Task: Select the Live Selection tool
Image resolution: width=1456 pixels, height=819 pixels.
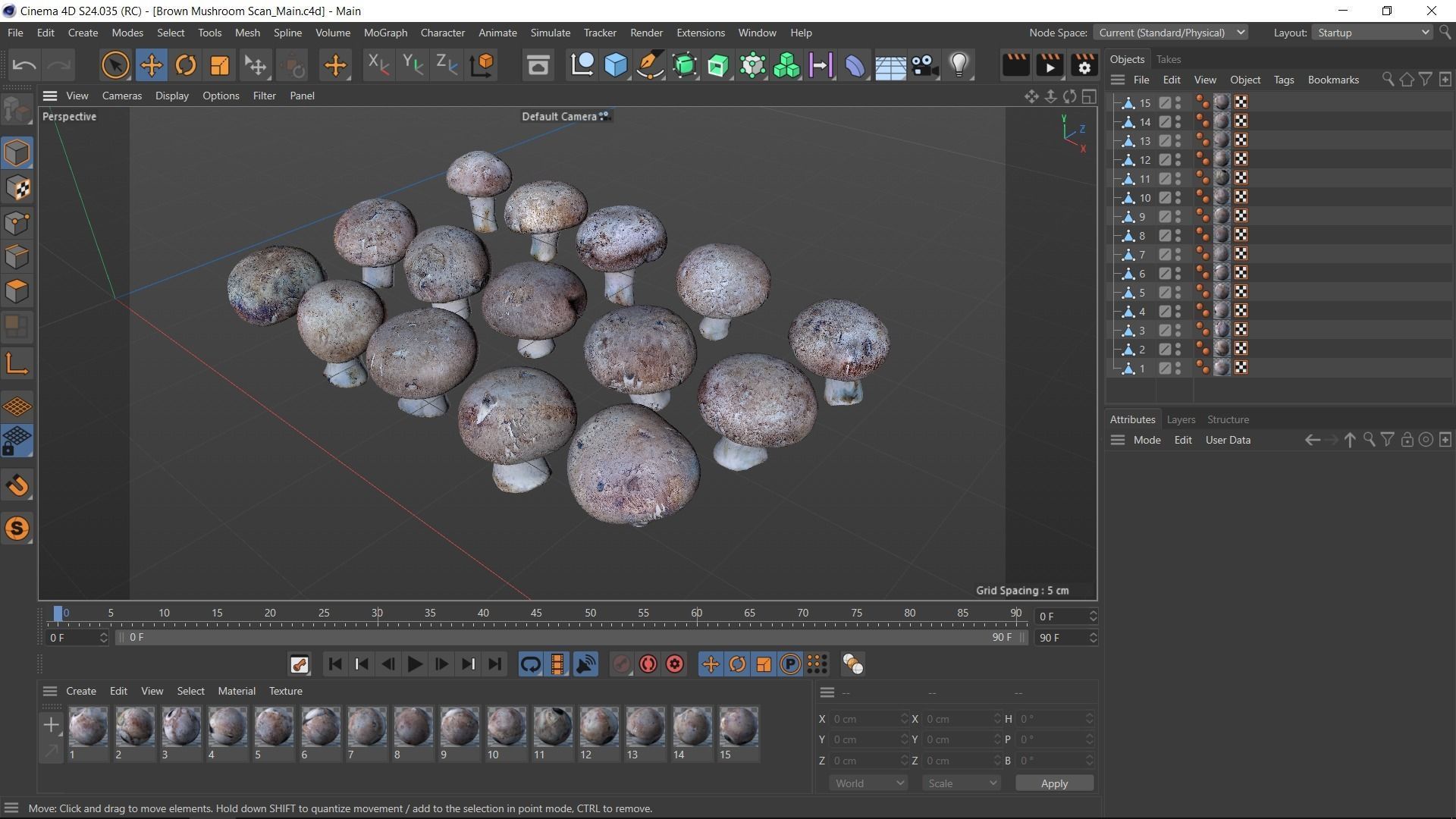Action: (x=115, y=65)
